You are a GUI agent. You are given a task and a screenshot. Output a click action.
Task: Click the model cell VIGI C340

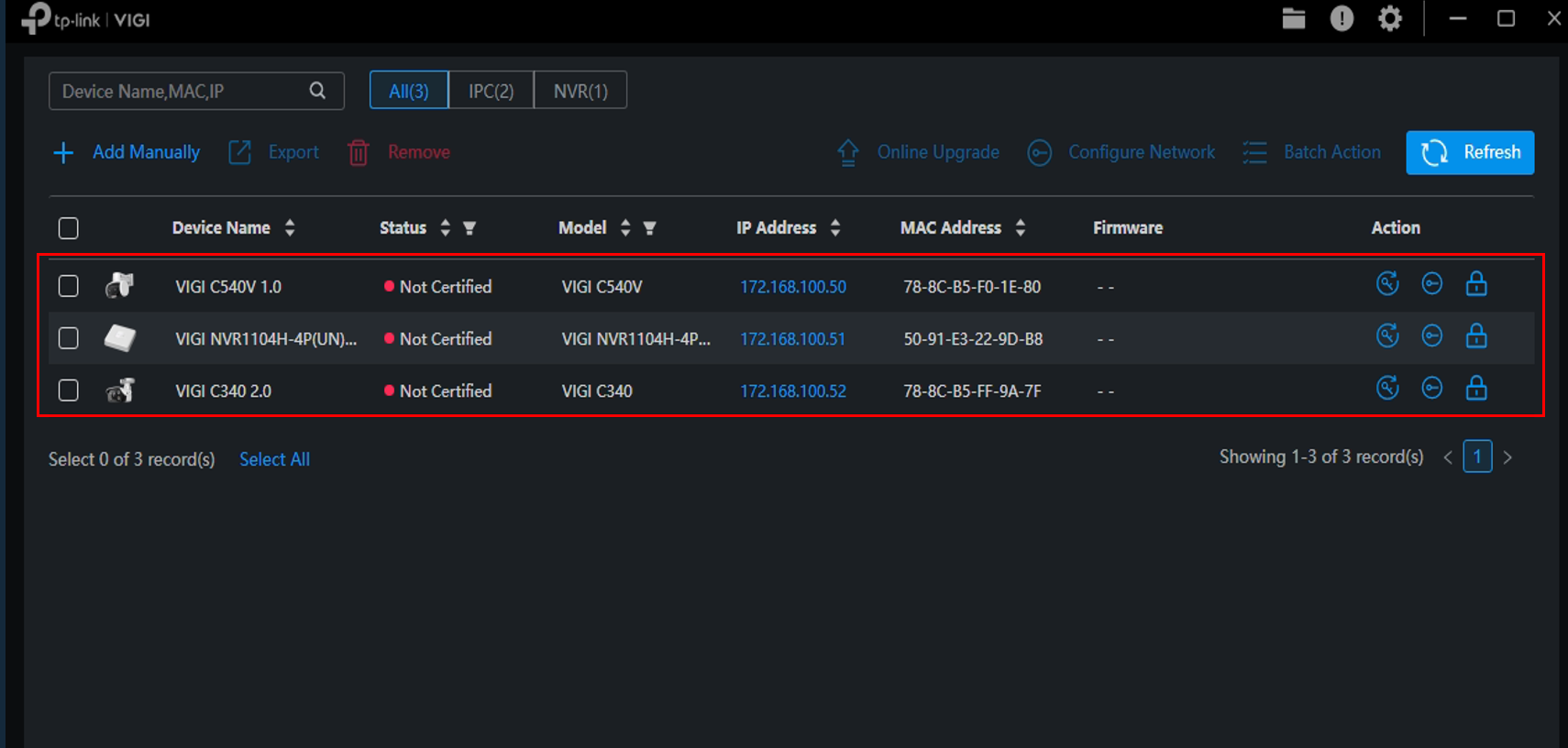597,391
